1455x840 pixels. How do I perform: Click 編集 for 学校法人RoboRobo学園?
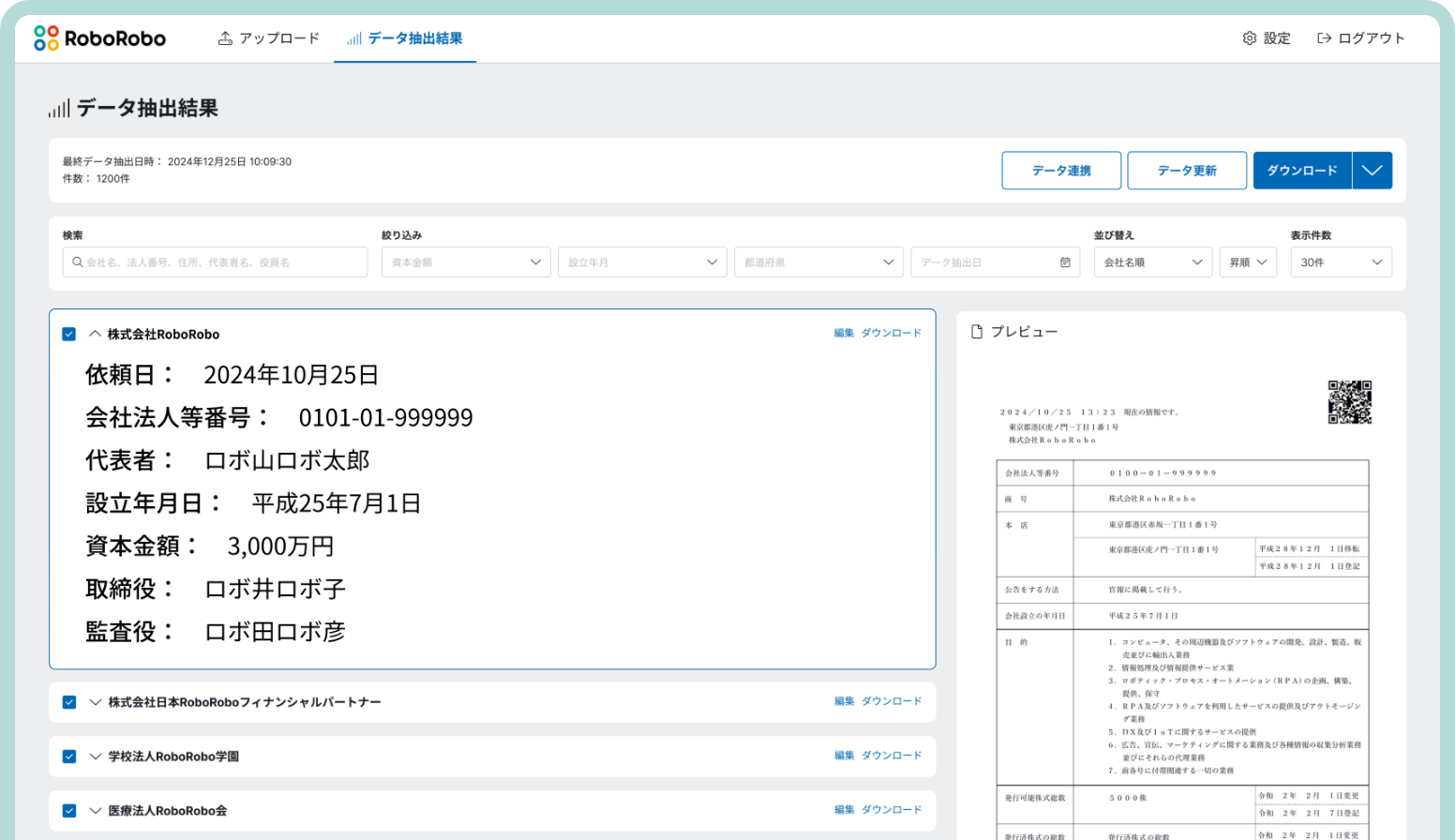(x=844, y=756)
